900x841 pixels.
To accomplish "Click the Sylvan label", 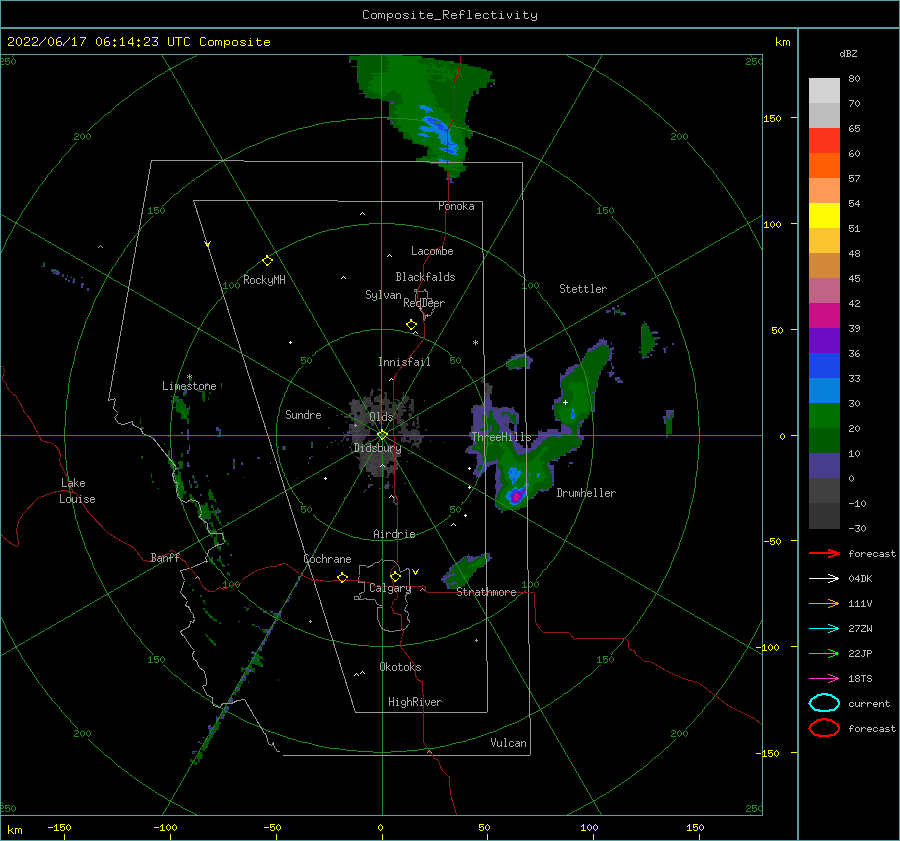I will coord(383,295).
